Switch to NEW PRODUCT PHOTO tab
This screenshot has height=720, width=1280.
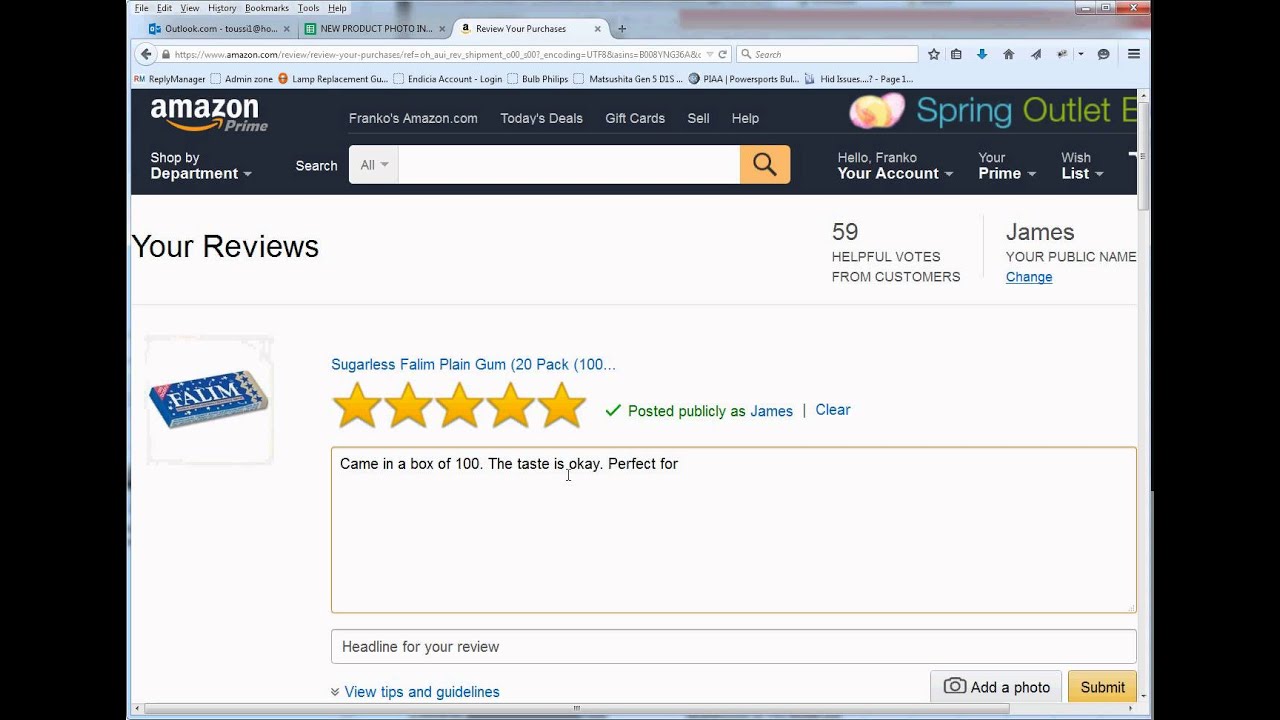click(374, 29)
